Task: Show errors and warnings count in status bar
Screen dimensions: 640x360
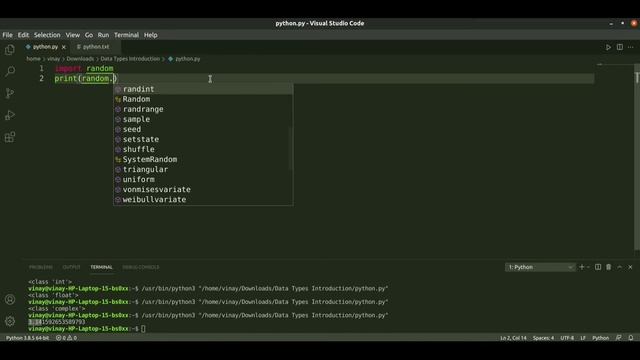Action: coord(66,338)
